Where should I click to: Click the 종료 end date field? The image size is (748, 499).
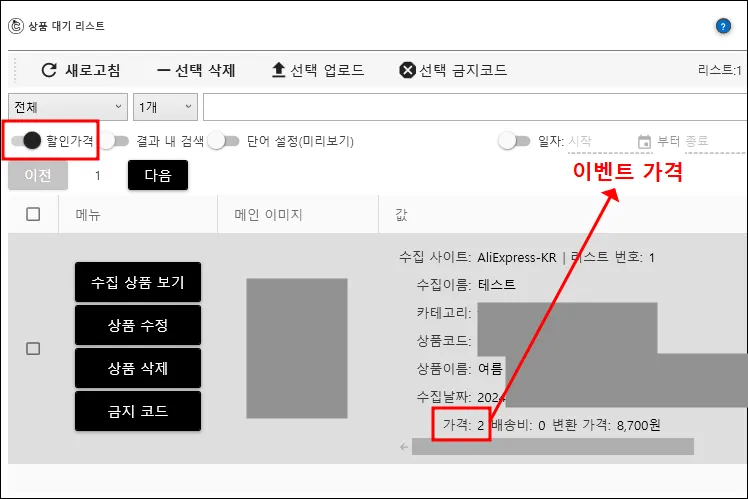pyautogui.click(x=715, y=141)
